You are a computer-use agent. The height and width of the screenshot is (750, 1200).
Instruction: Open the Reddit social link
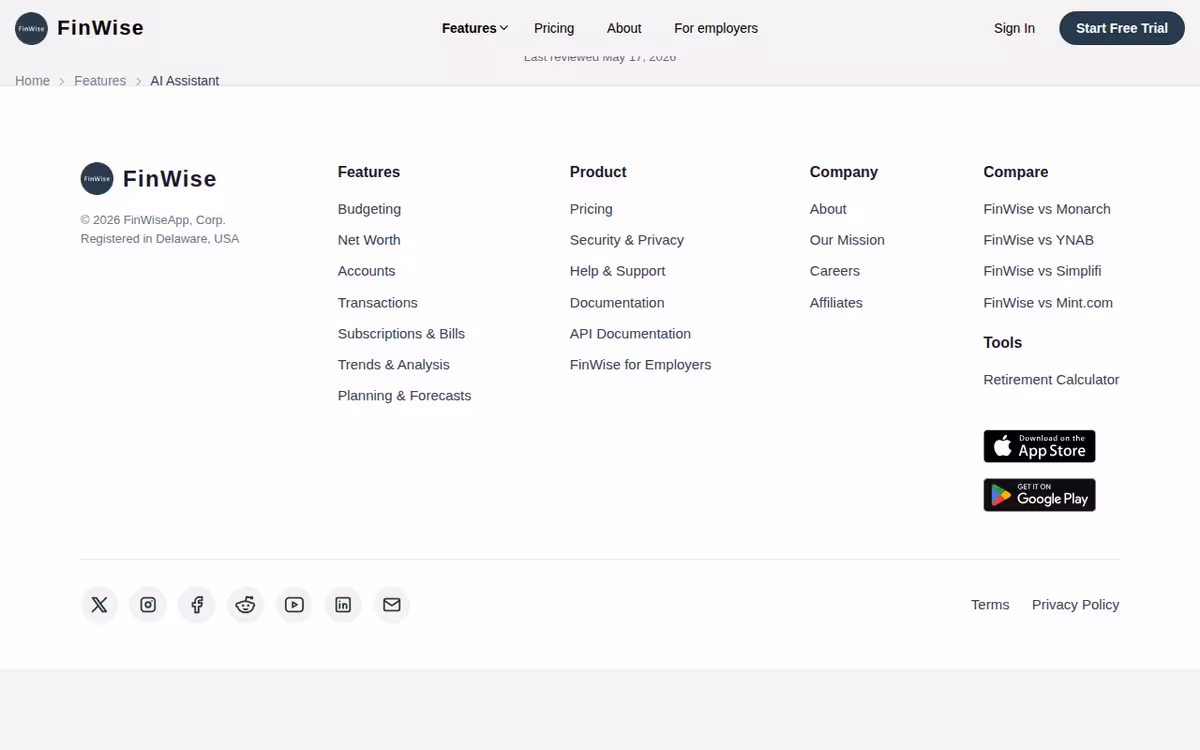[245, 605]
